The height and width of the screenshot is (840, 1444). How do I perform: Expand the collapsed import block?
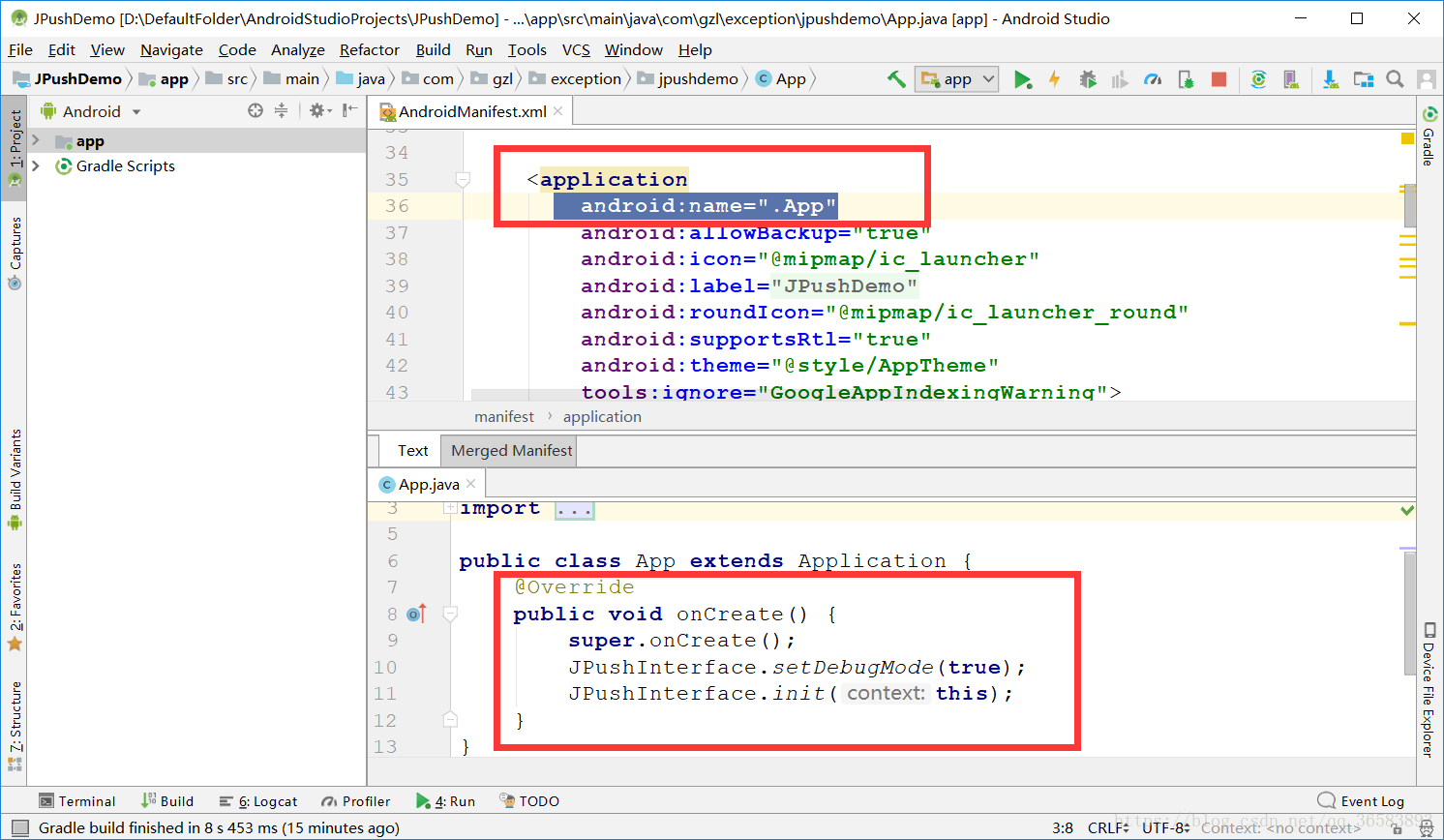[x=450, y=508]
